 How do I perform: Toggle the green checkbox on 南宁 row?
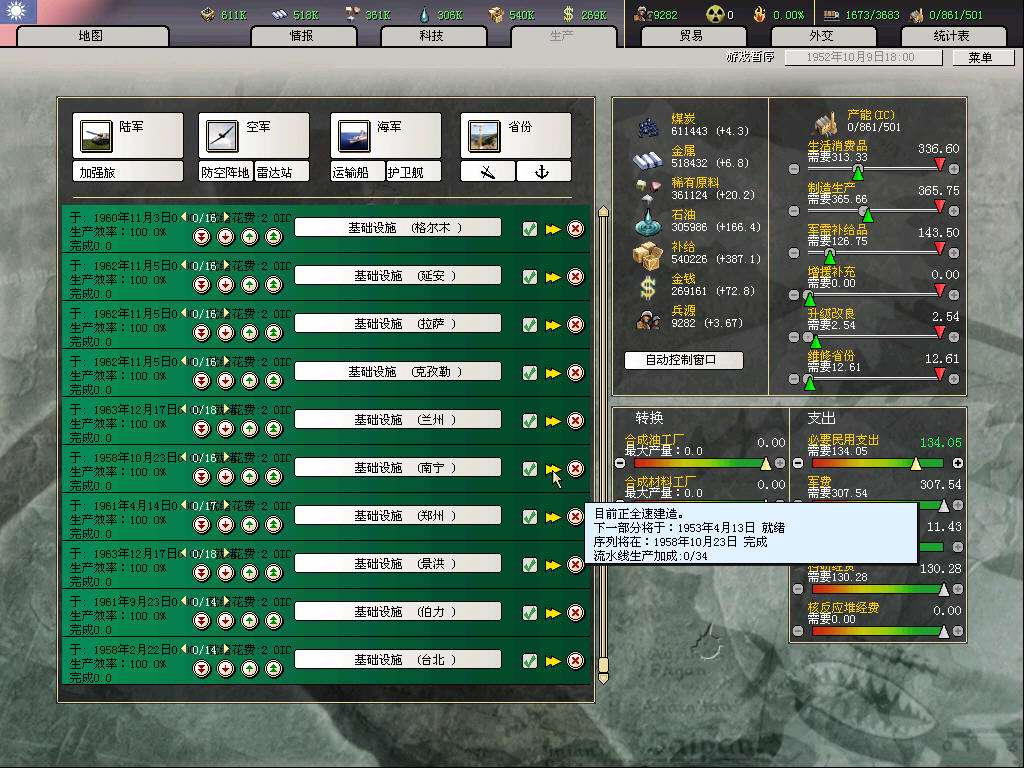pos(530,469)
